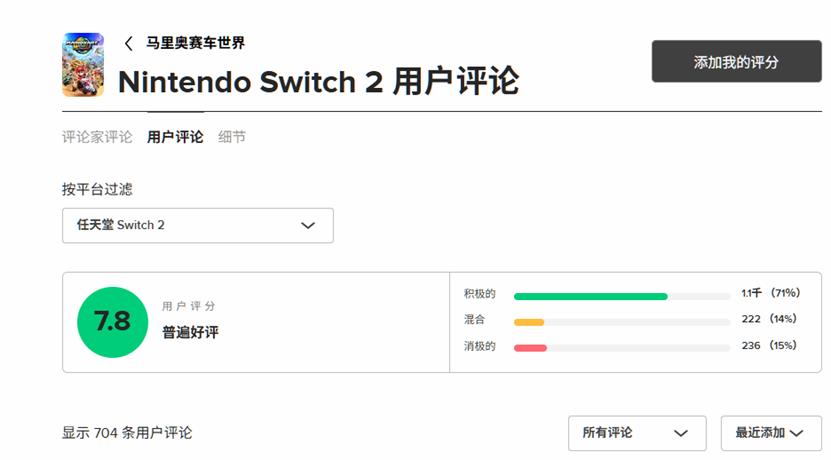Screen dimensions: 831x460
Task: Click the green 积极的 rating bar
Action: point(590,296)
